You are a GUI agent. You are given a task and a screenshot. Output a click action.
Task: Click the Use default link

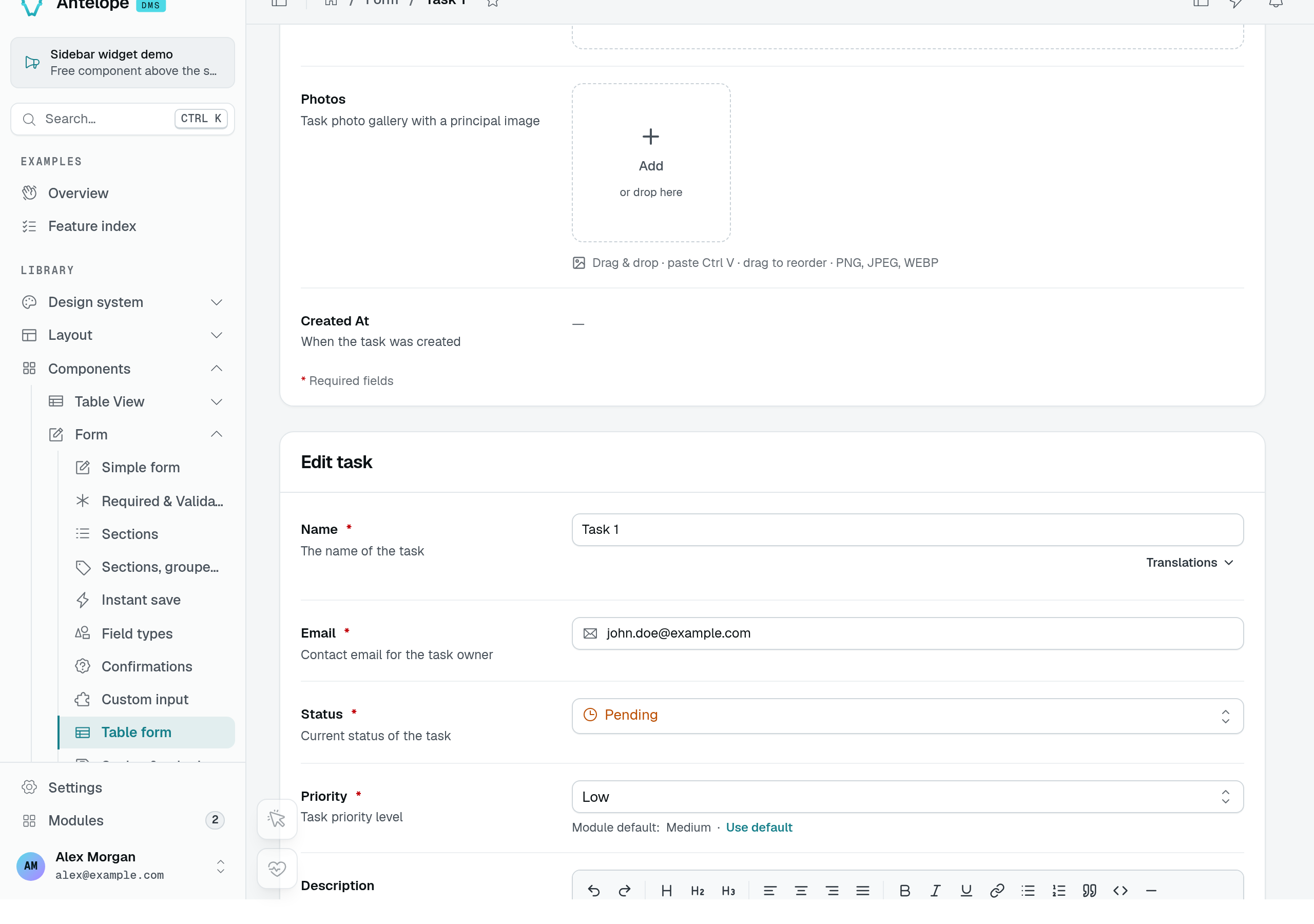click(x=759, y=827)
